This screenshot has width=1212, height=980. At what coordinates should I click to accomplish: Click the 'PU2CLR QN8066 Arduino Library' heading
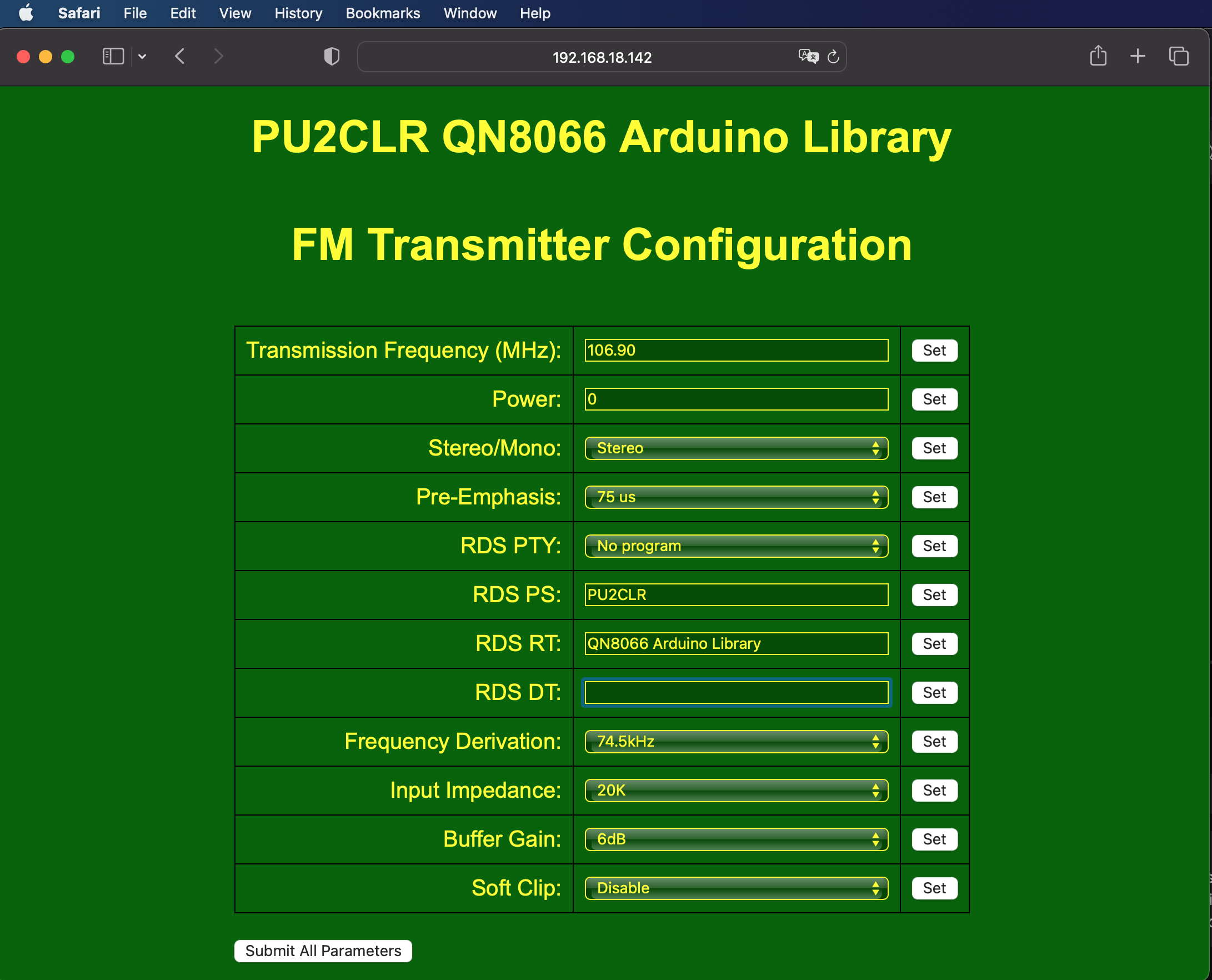coord(602,137)
